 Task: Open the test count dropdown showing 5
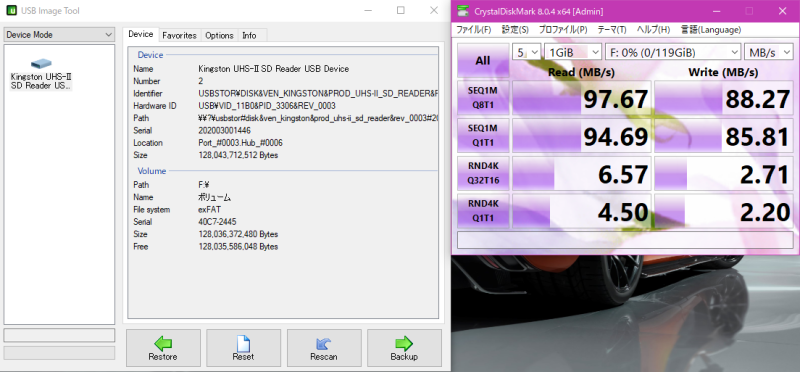click(x=527, y=52)
